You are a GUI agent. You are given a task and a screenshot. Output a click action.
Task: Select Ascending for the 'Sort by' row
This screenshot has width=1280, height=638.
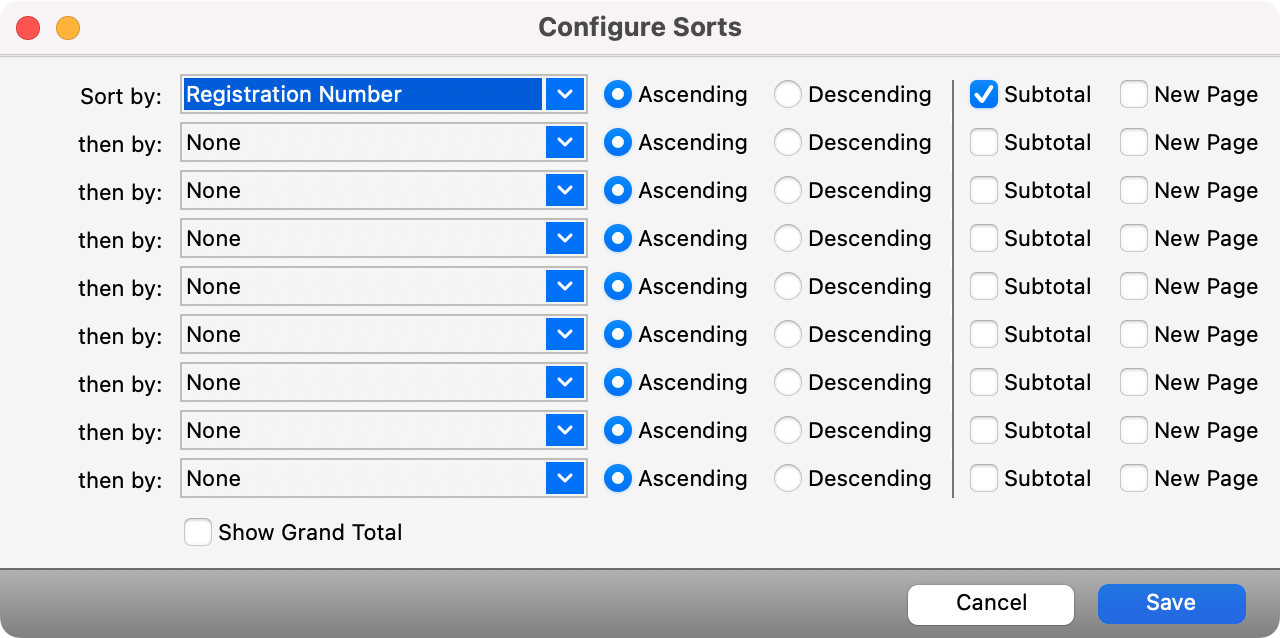(x=618, y=94)
